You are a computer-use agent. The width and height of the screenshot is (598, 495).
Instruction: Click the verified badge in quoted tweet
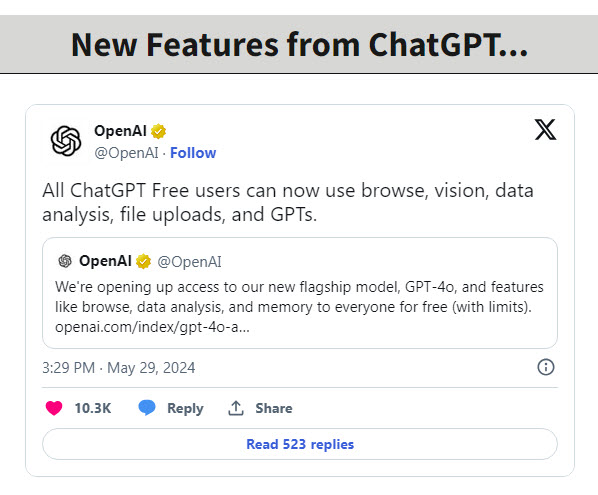(x=143, y=261)
